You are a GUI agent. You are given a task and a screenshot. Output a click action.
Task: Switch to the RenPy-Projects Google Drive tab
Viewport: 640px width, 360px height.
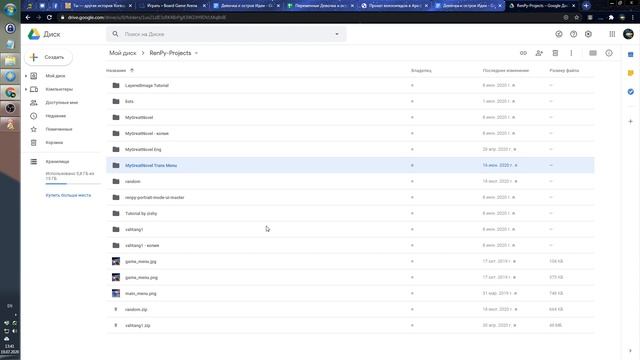pos(542,6)
